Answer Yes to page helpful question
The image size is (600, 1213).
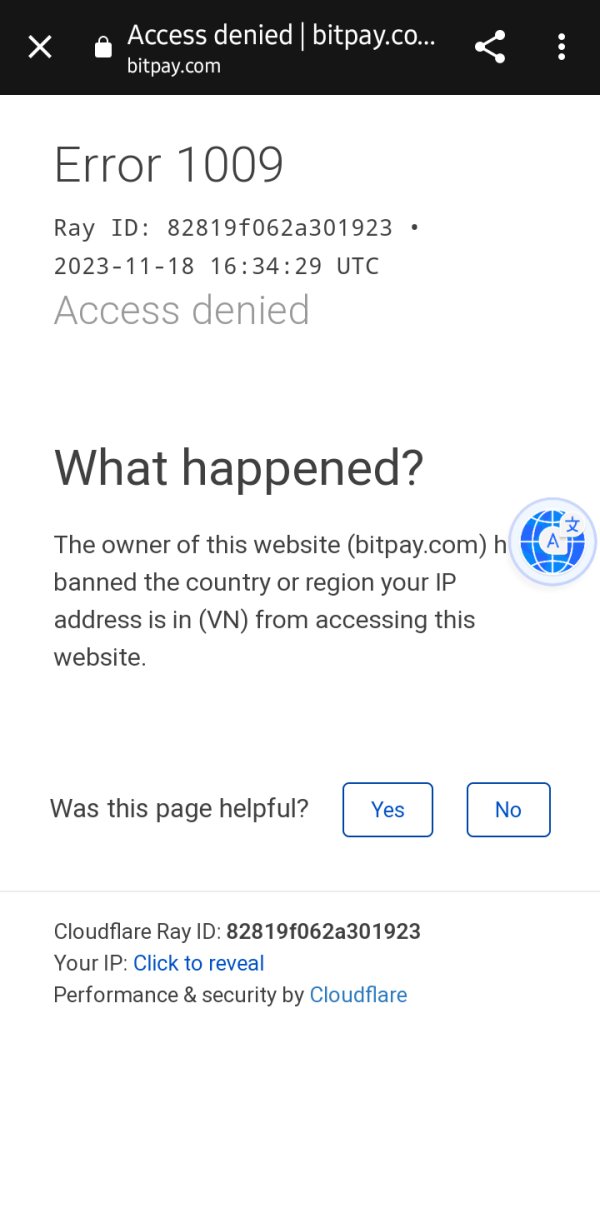coord(388,809)
